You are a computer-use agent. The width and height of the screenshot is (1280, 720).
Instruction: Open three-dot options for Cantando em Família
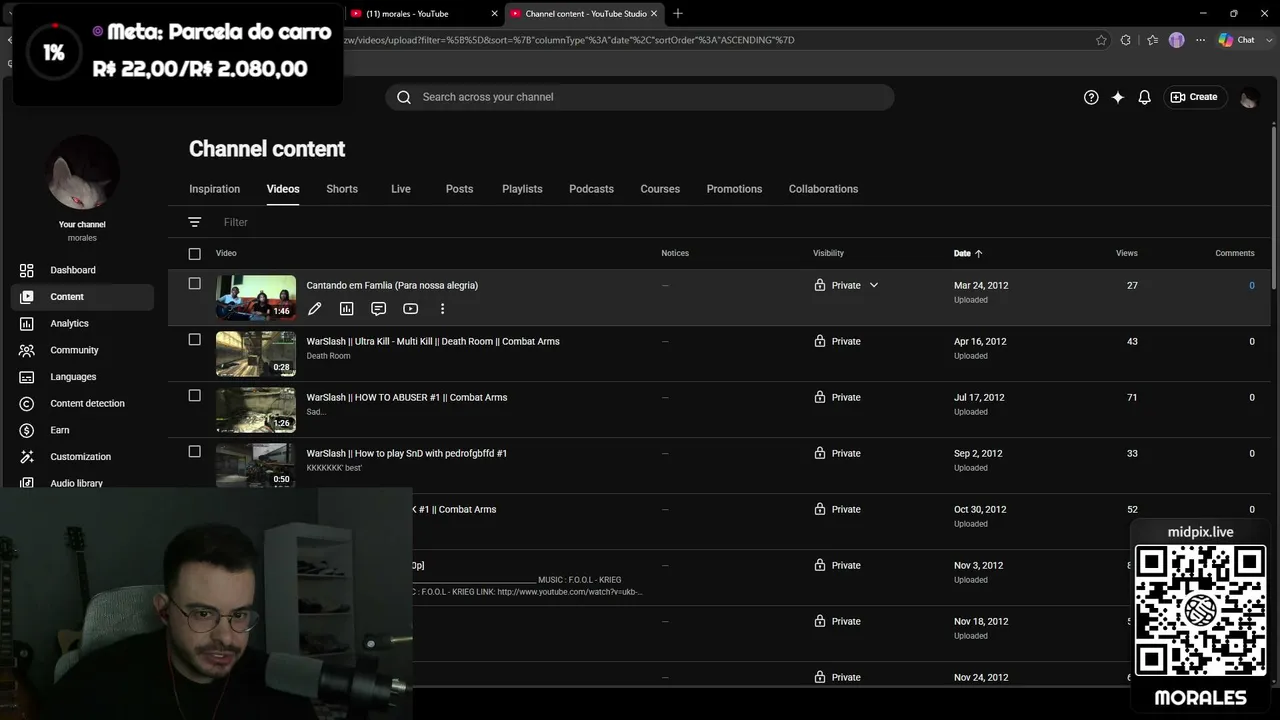[442, 309]
